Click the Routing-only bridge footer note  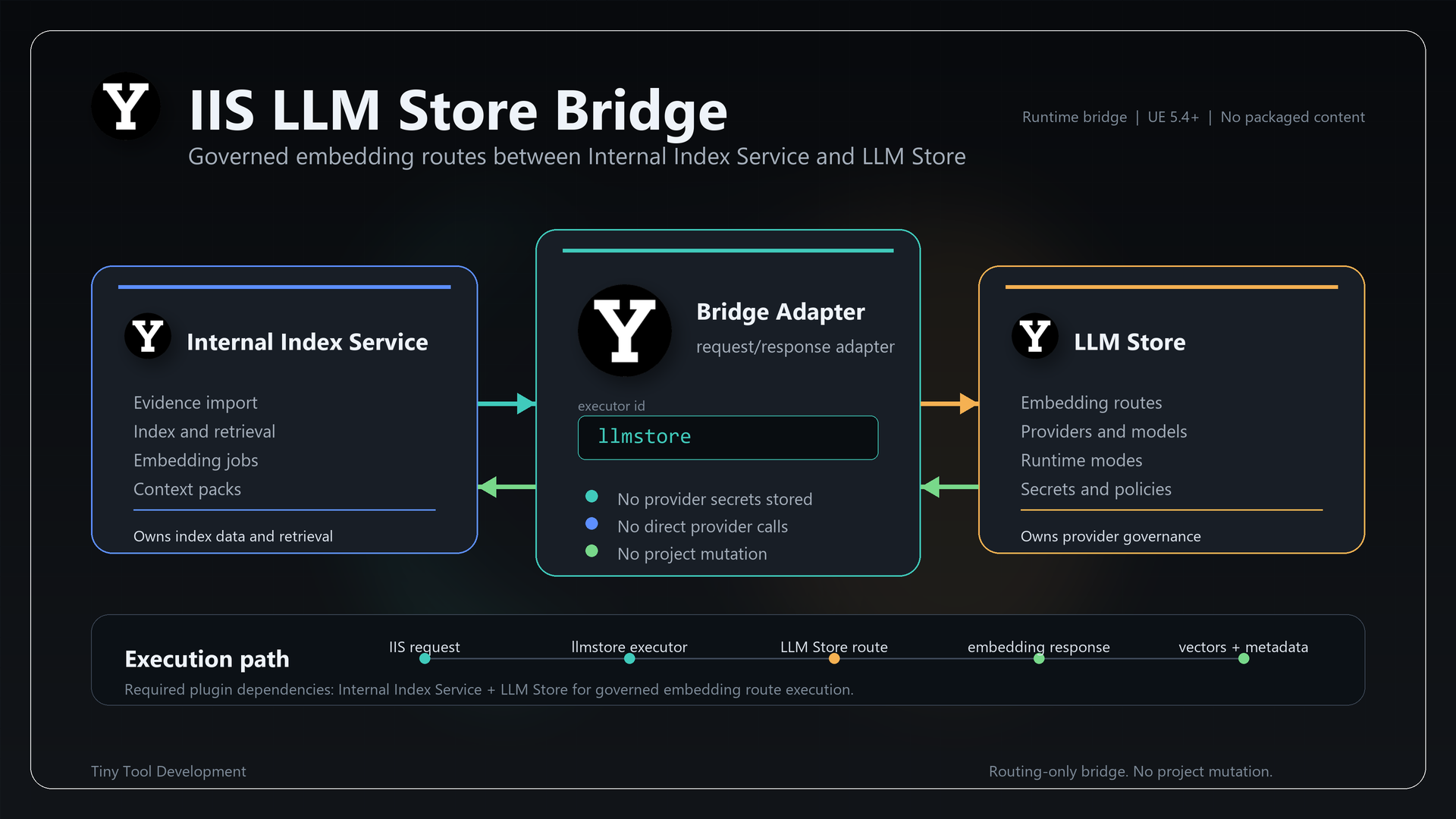(x=1131, y=771)
